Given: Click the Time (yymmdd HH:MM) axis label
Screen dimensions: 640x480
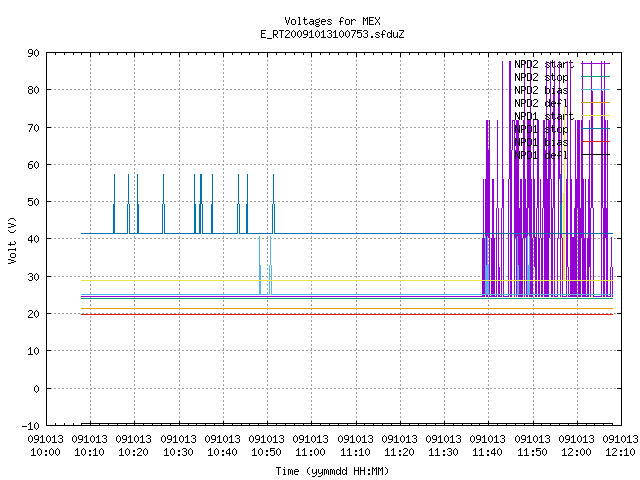Looking at the screenshot, I should point(332,471).
